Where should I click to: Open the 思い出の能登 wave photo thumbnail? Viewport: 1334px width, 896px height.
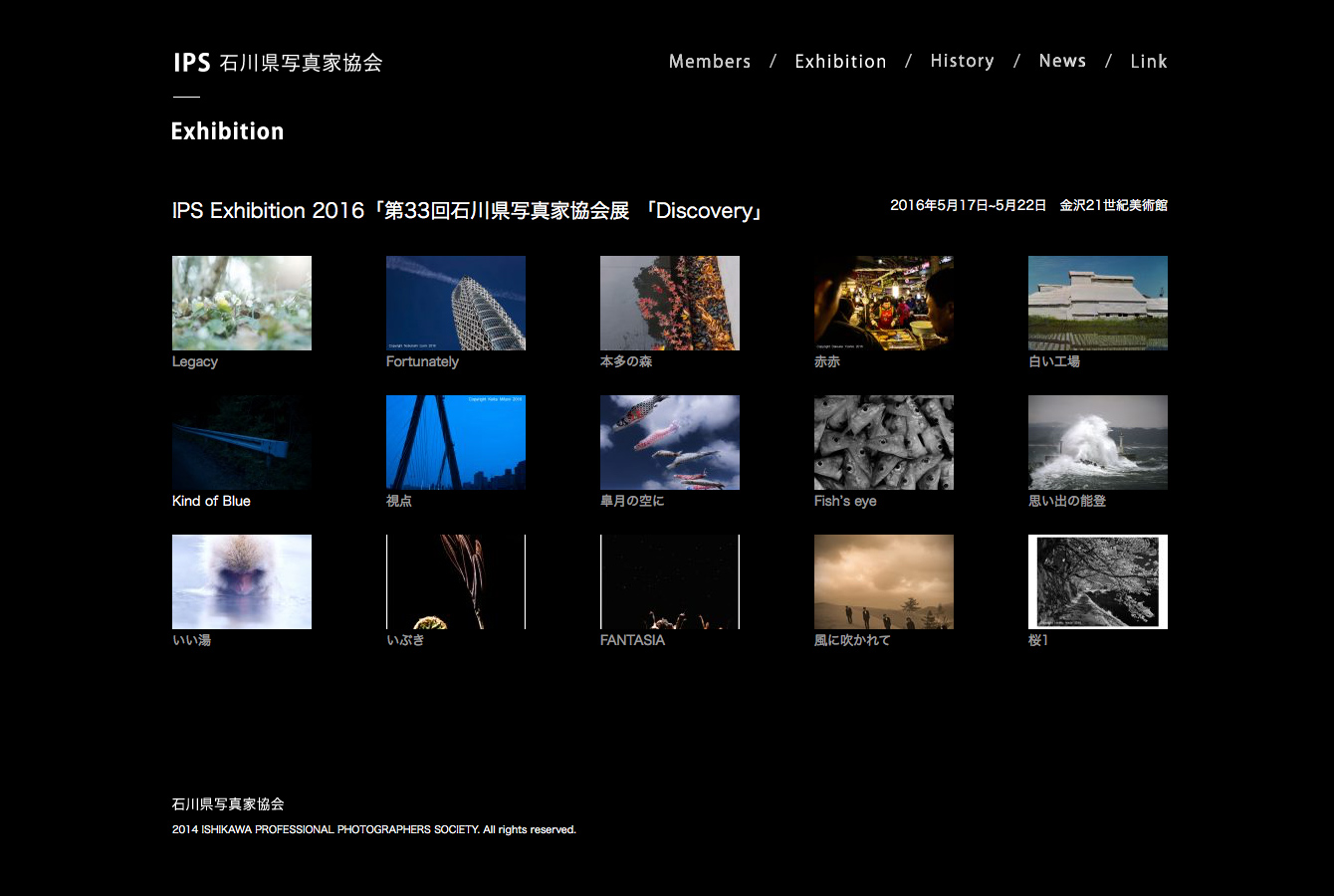coord(1098,442)
